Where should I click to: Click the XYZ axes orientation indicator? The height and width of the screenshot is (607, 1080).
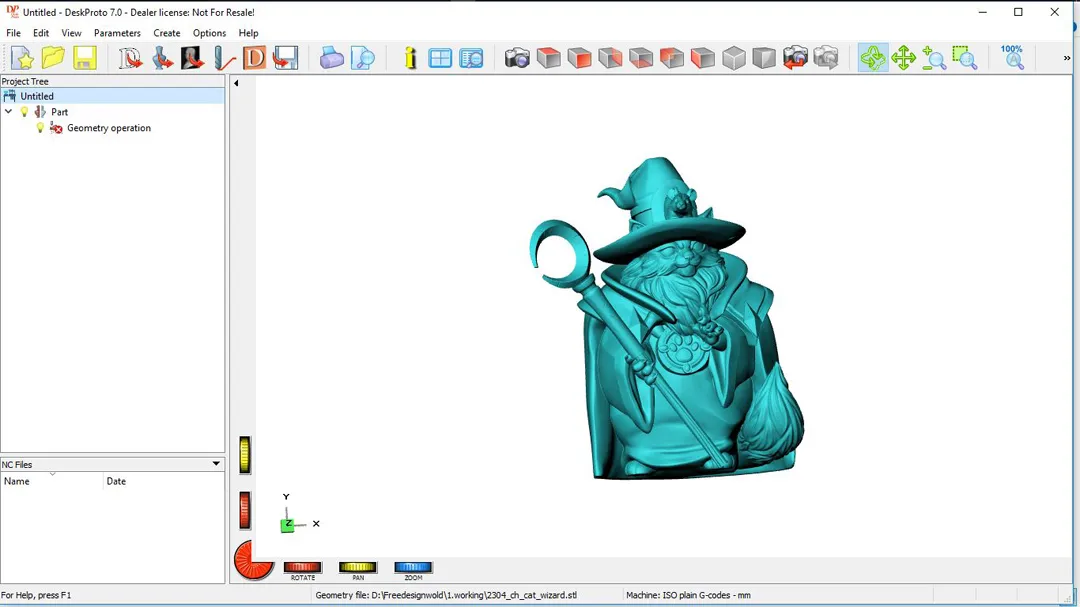[x=300, y=515]
